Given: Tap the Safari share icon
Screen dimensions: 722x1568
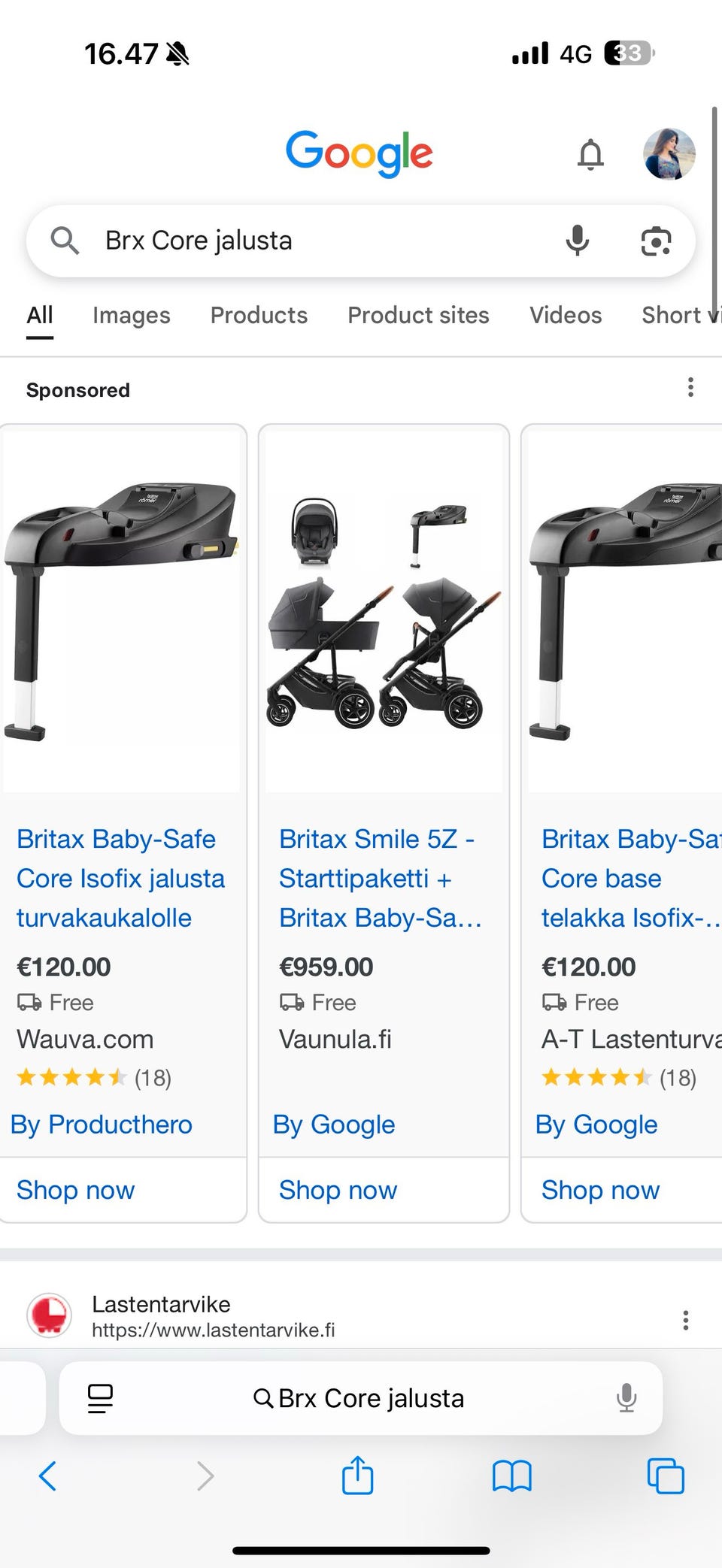Looking at the screenshot, I should [x=357, y=1475].
